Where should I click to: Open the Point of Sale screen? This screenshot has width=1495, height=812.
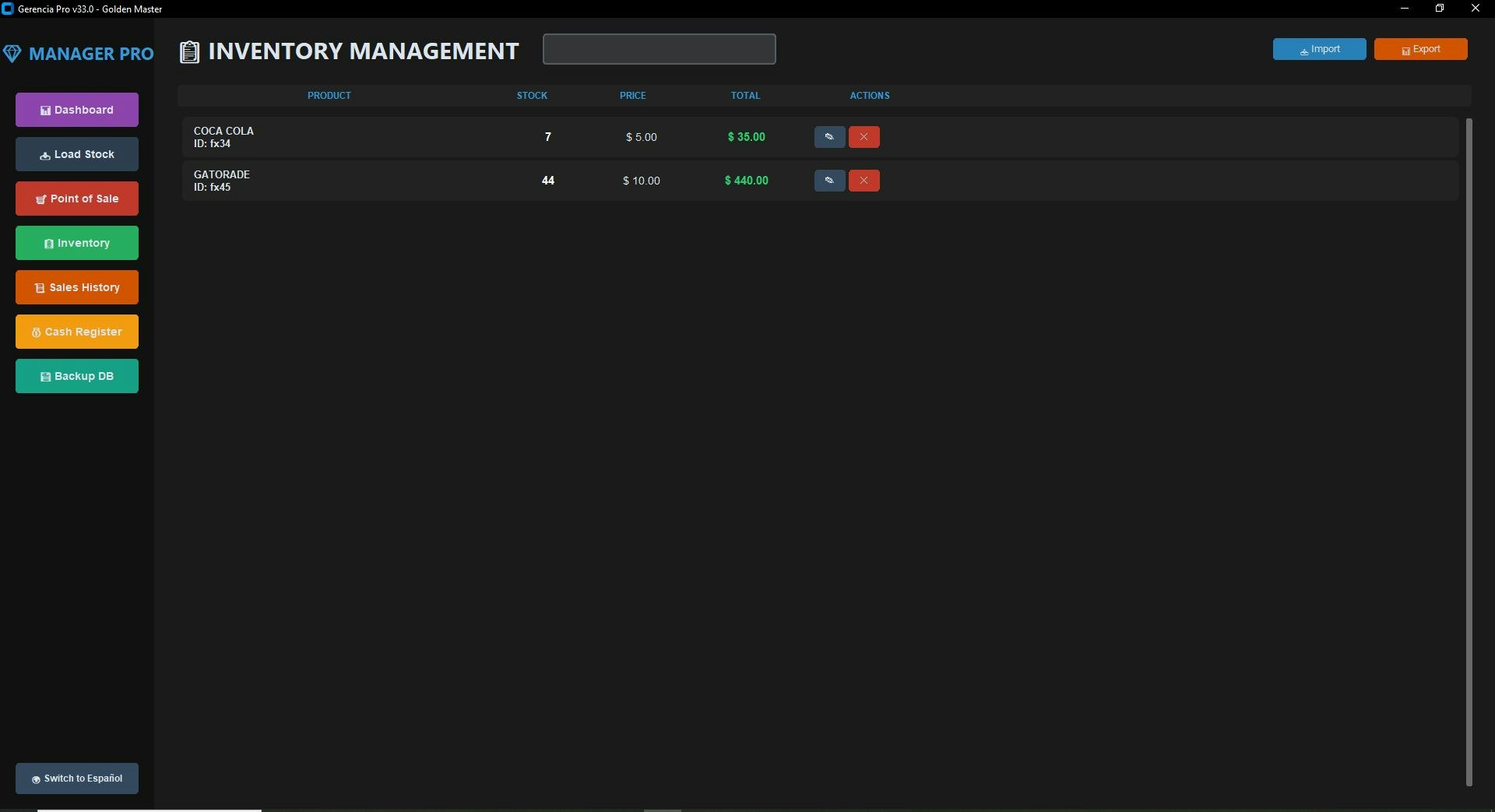point(77,199)
